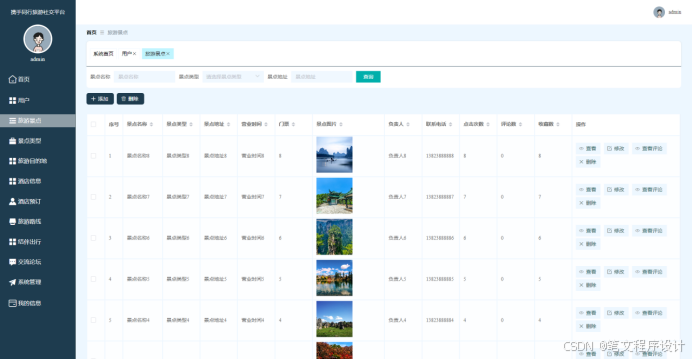Check the box for row 景点名称4
The height and width of the screenshot is (360, 693).
tap(93, 320)
